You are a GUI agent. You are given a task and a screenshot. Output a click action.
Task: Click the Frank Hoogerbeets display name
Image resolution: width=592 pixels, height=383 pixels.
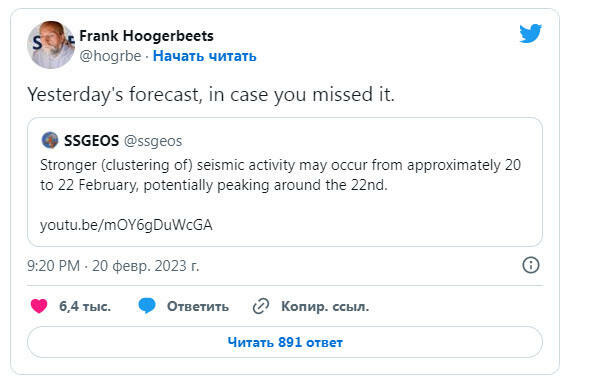point(146,36)
